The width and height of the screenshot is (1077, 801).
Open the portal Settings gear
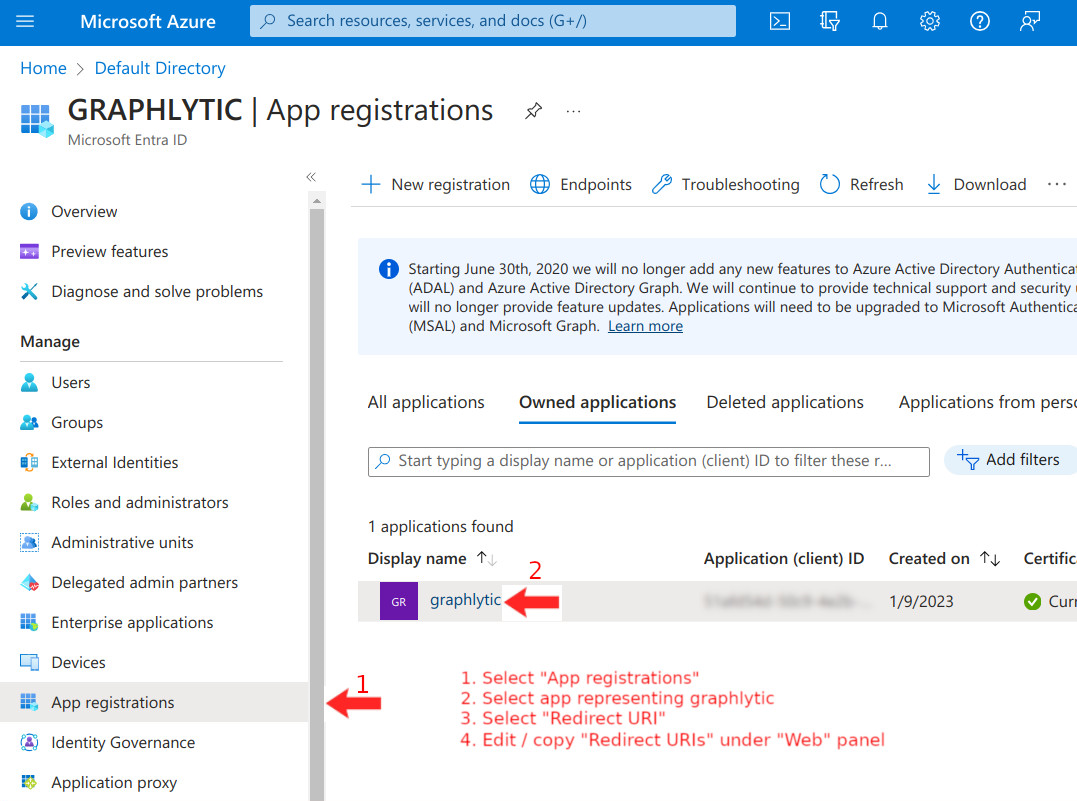point(929,20)
